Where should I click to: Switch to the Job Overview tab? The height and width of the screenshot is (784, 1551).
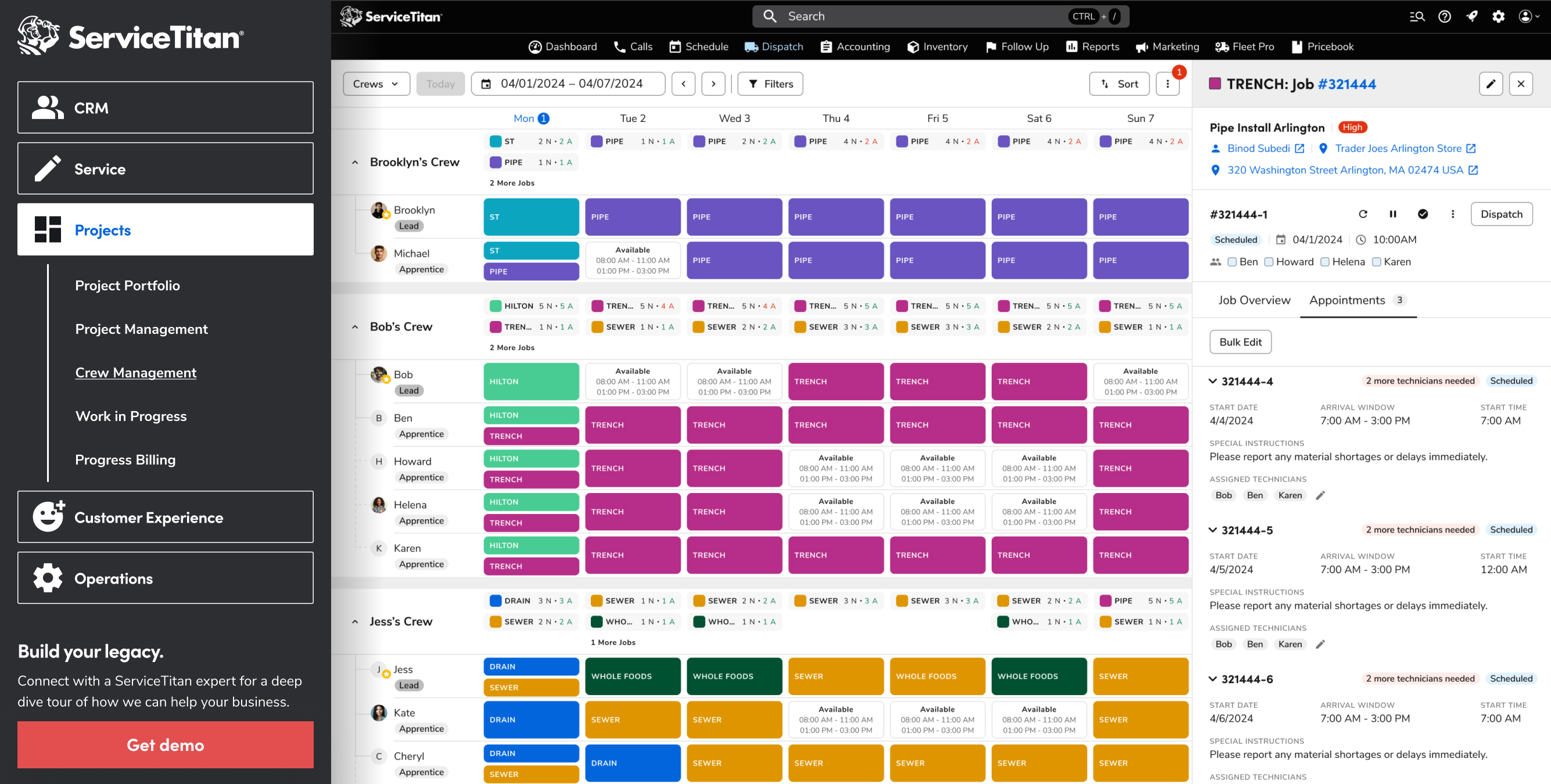[x=1254, y=300]
